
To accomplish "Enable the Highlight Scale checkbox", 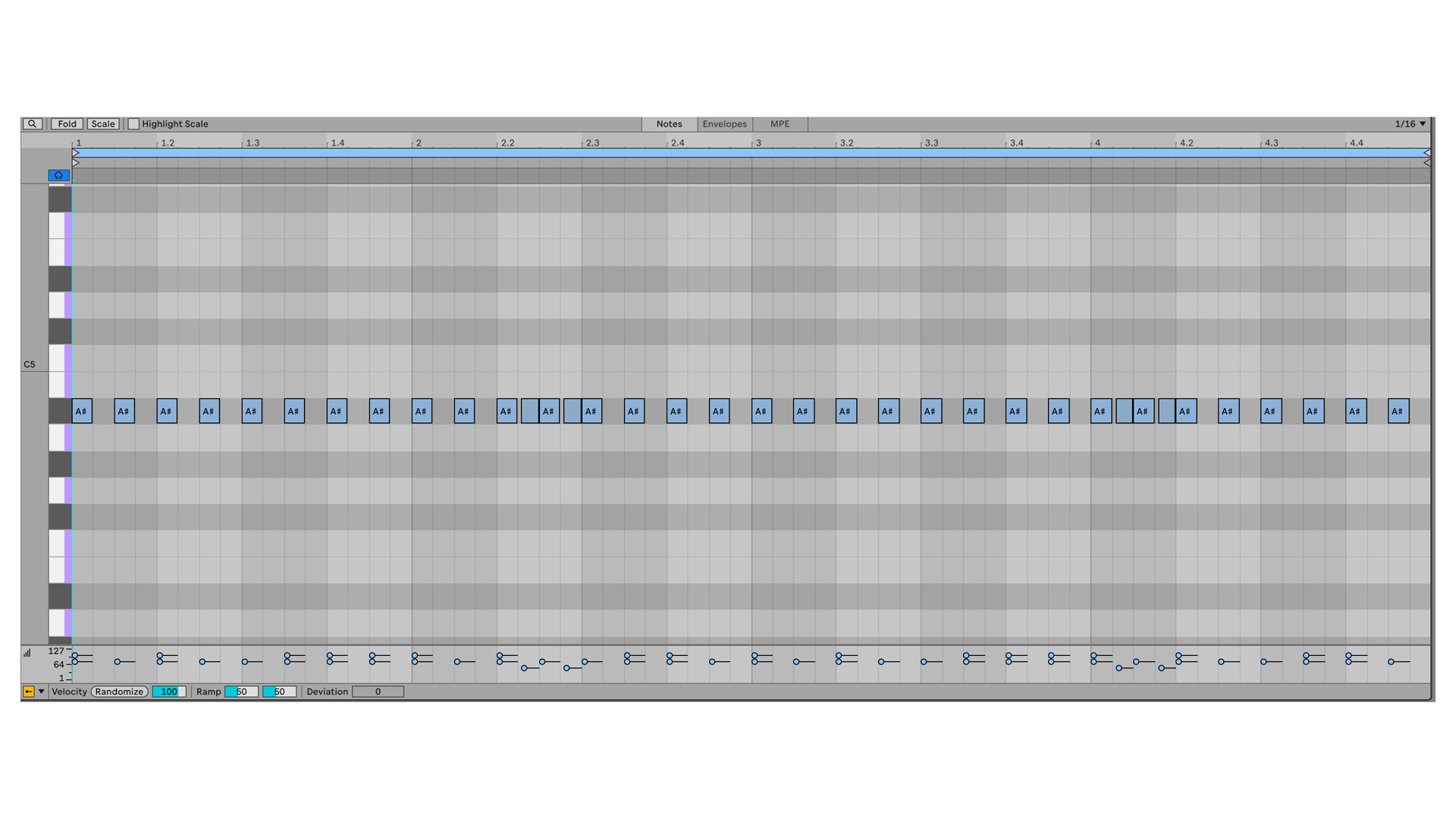I will (x=133, y=124).
